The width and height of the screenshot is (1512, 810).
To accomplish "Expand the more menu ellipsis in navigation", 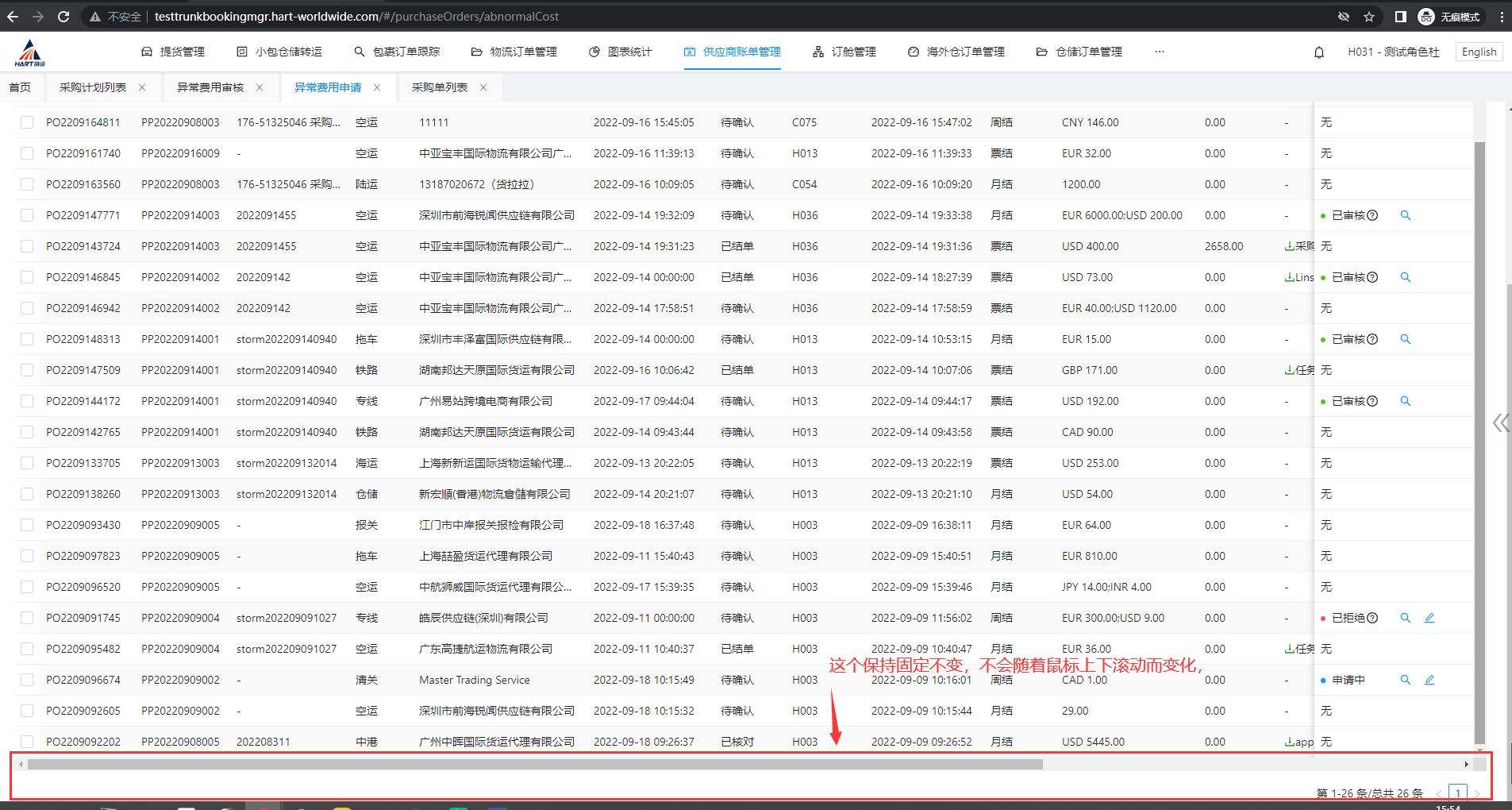I will pos(1159,52).
